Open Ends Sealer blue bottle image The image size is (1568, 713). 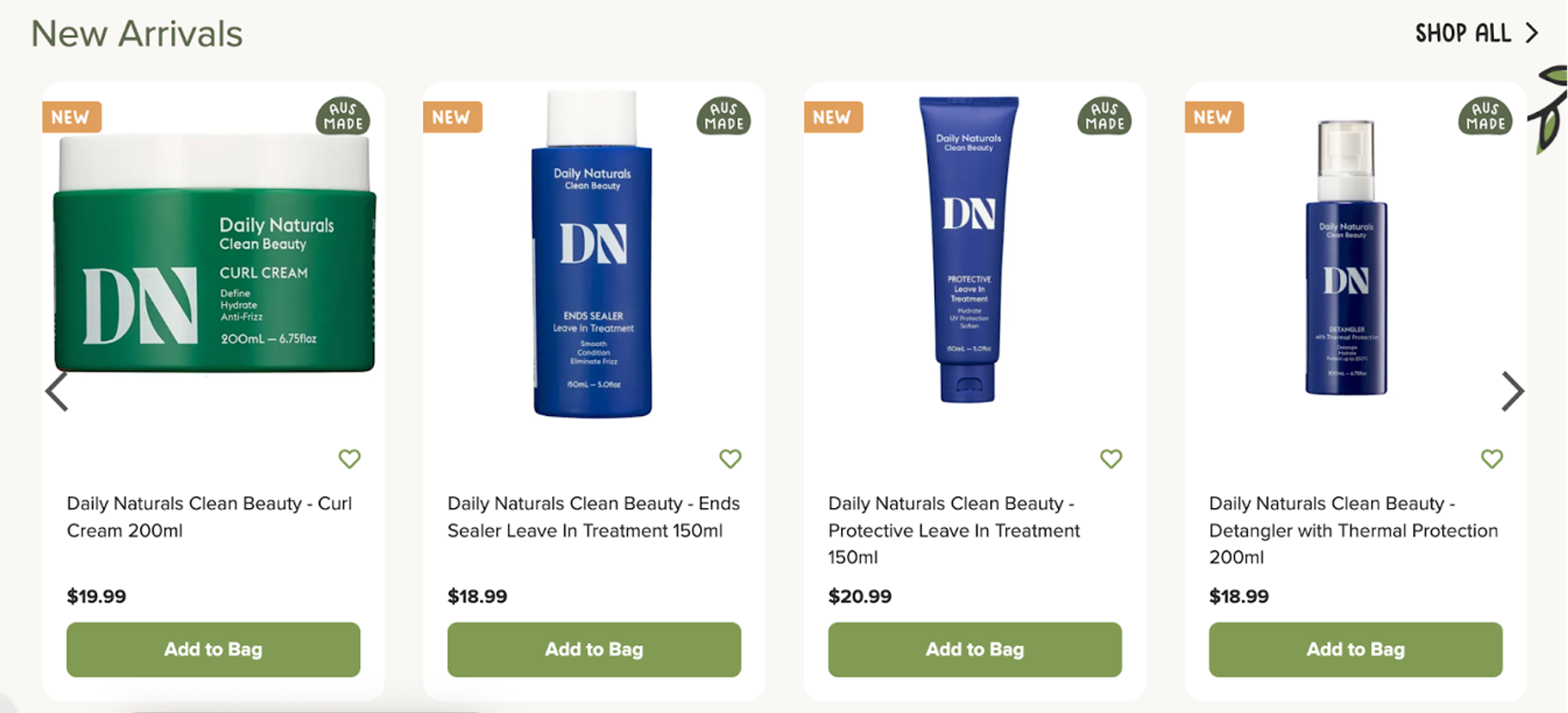(592, 254)
